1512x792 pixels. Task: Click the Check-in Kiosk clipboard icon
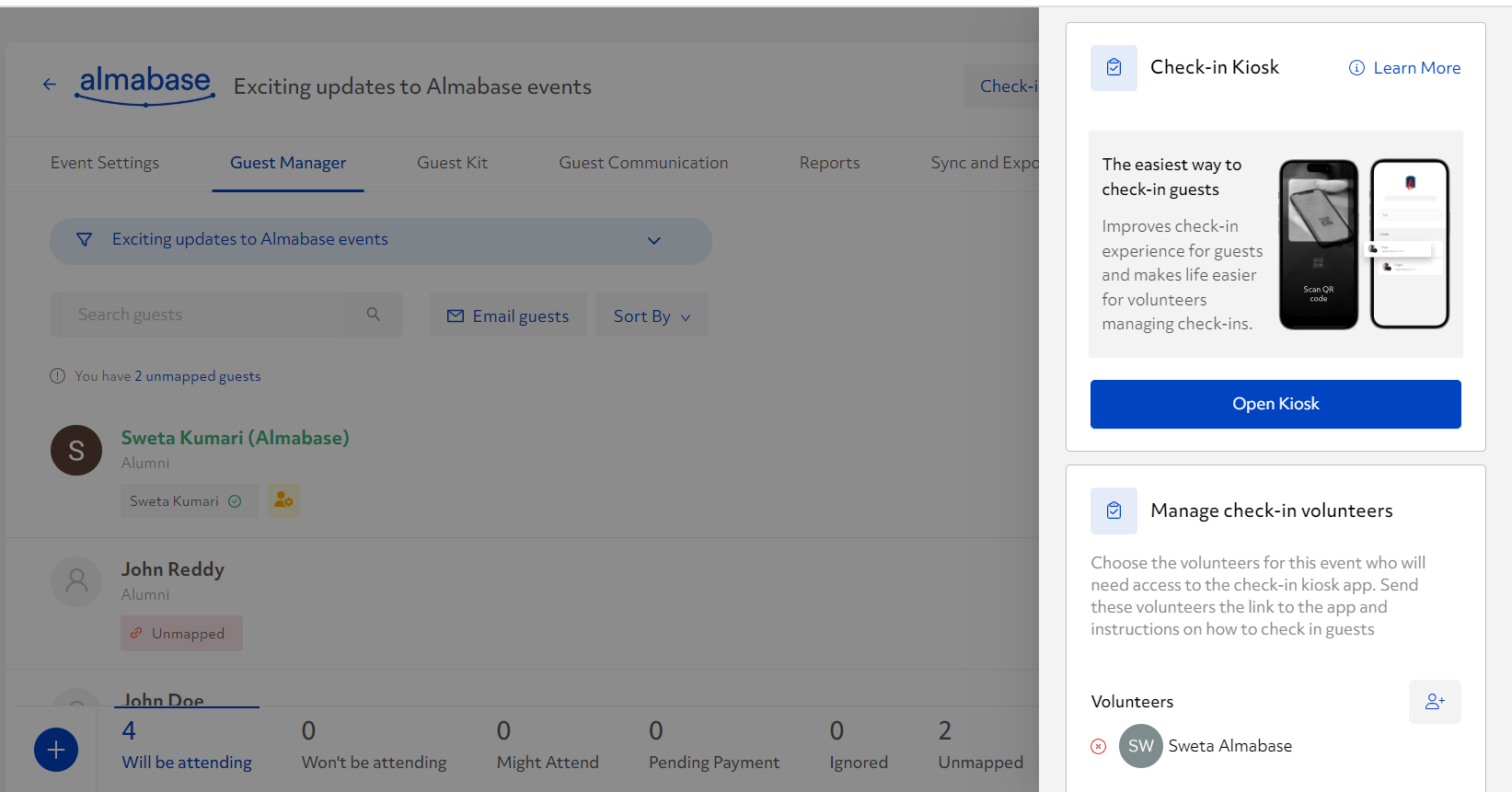point(1114,68)
